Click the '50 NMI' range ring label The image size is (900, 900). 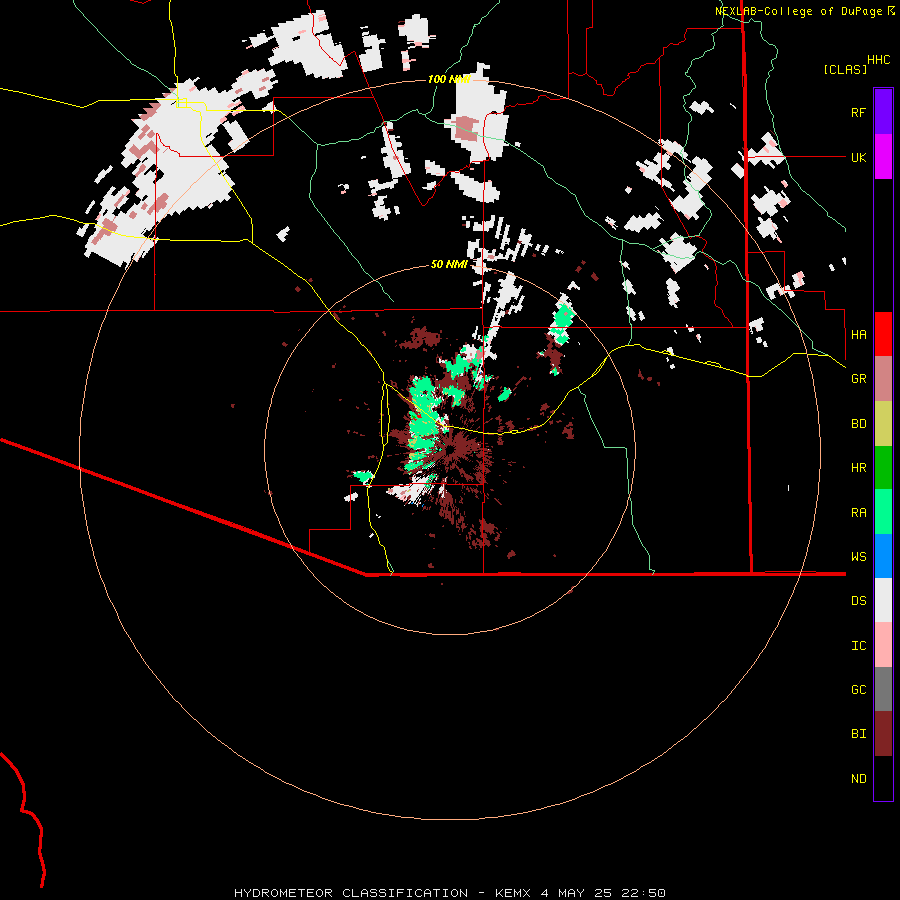(449, 264)
